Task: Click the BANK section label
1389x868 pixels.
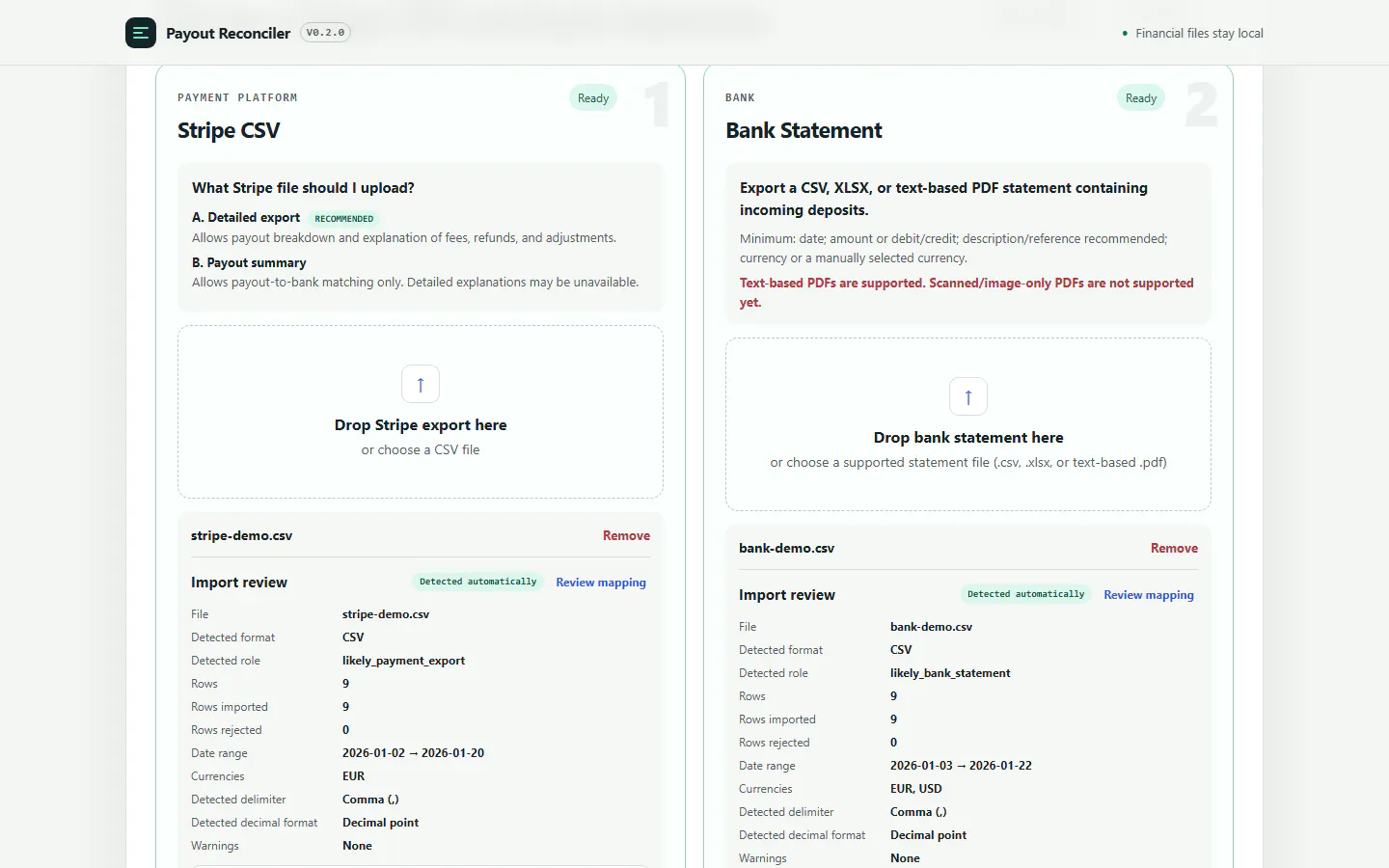Action: tap(740, 97)
